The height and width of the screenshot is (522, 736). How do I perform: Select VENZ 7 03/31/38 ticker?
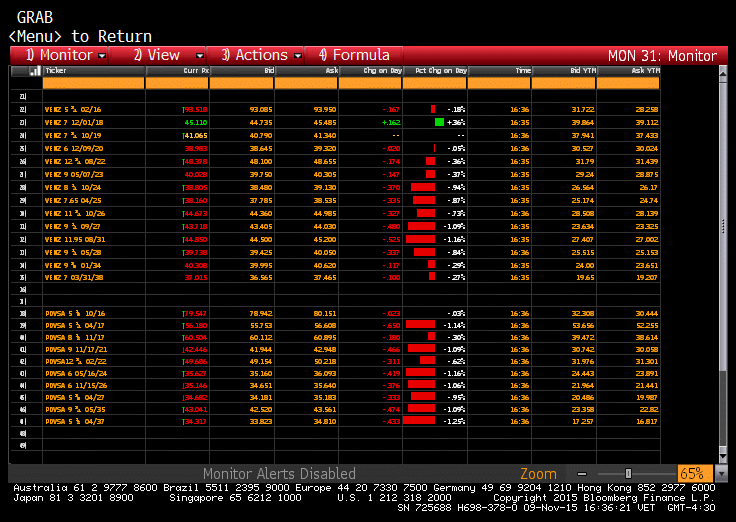coord(74,277)
